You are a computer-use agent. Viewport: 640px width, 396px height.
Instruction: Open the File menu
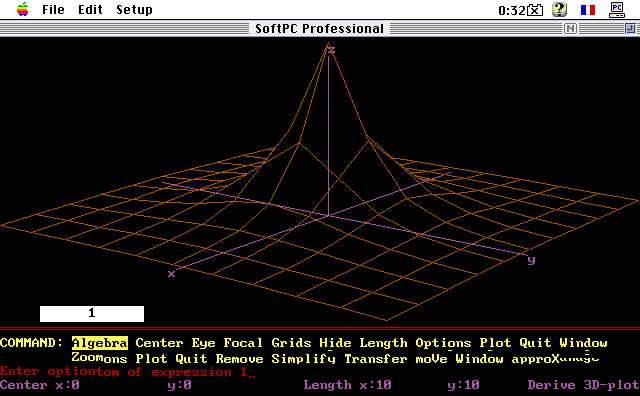(x=53, y=9)
